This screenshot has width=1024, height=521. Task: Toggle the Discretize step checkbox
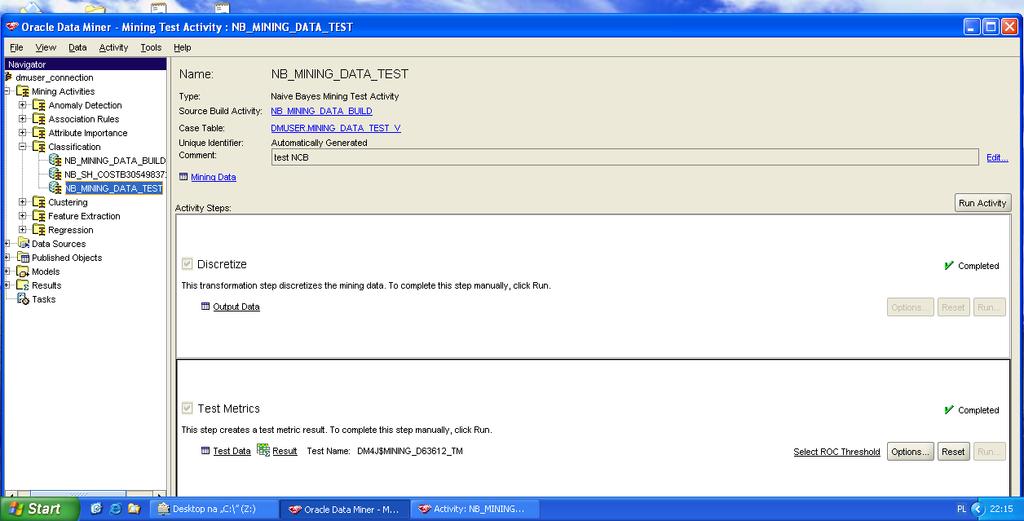187,264
